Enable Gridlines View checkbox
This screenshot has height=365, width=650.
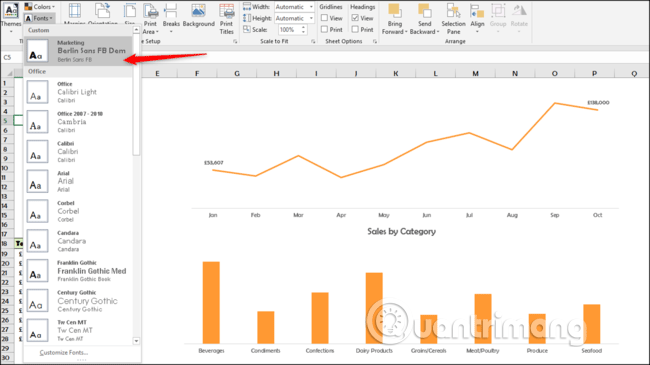click(x=325, y=18)
